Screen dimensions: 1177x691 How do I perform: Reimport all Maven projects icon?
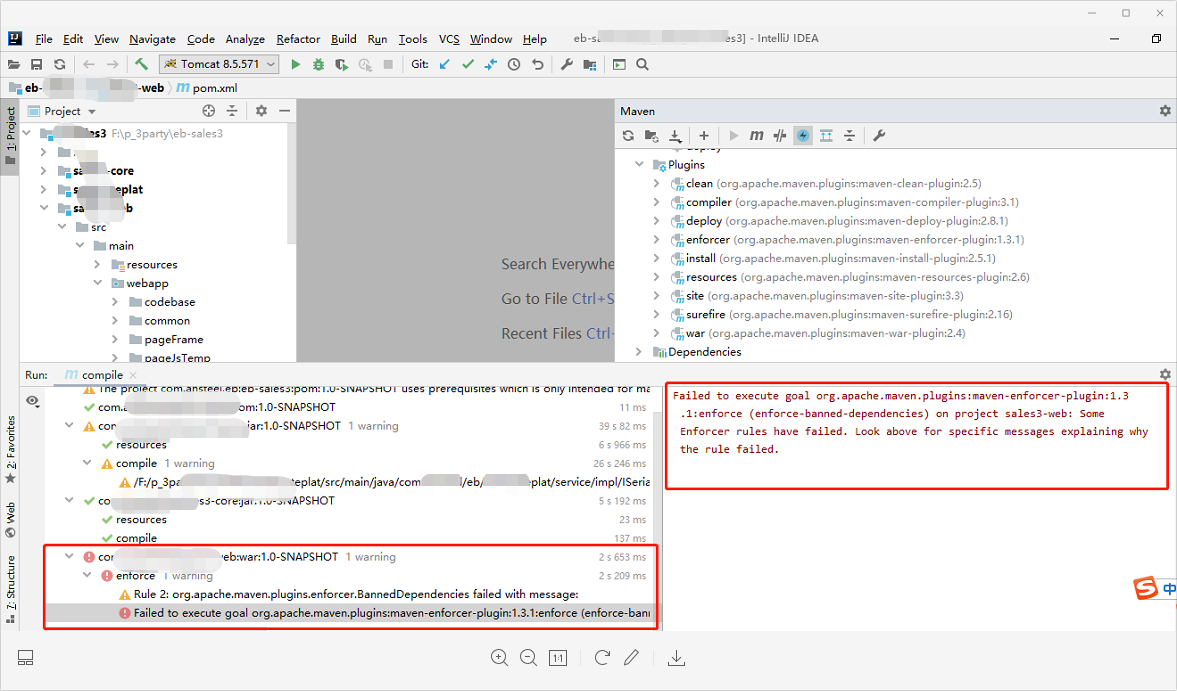pyautogui.click(x=628, y=136)
